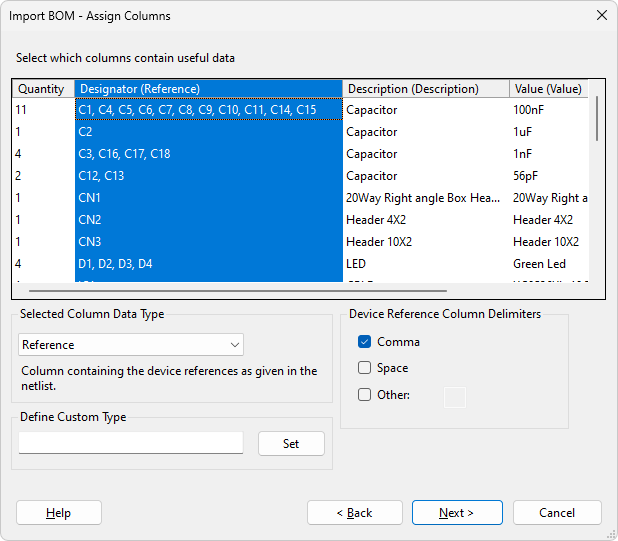Select the Value (Value) column header
618x541 pixels.
point(548,89)
